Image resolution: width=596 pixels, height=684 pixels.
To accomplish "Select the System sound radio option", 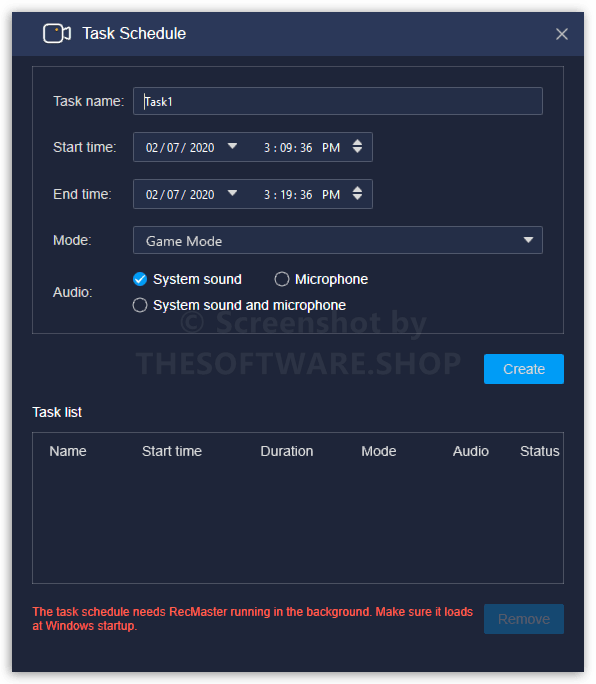I will coord(140,279).
